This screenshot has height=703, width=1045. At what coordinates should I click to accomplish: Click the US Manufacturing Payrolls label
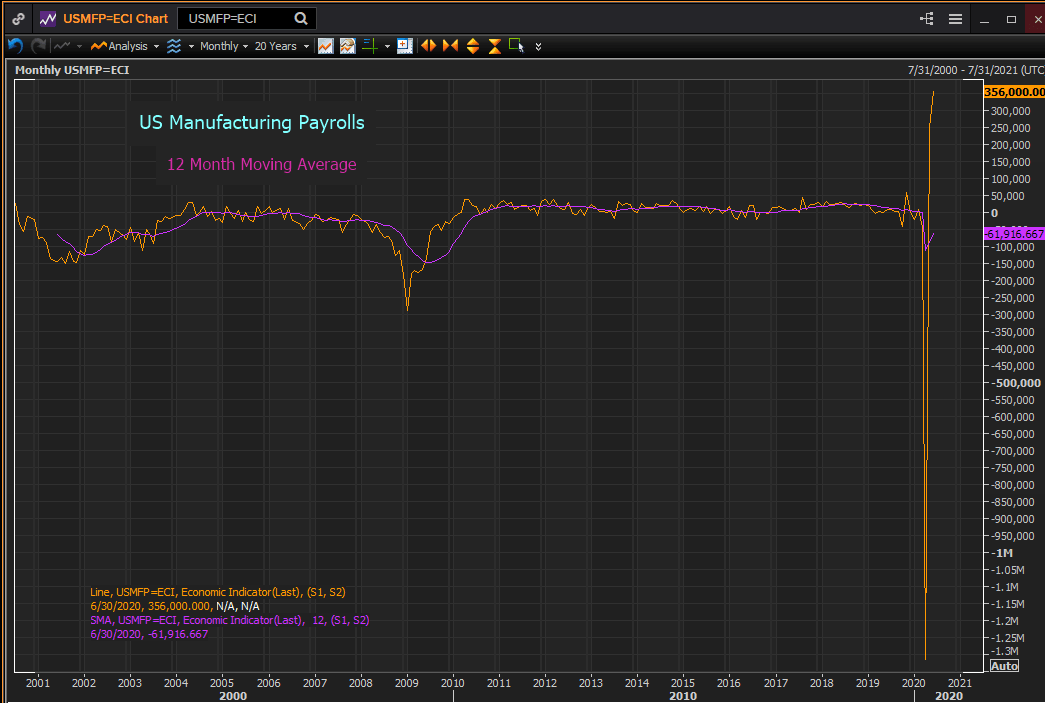point(251,122)
